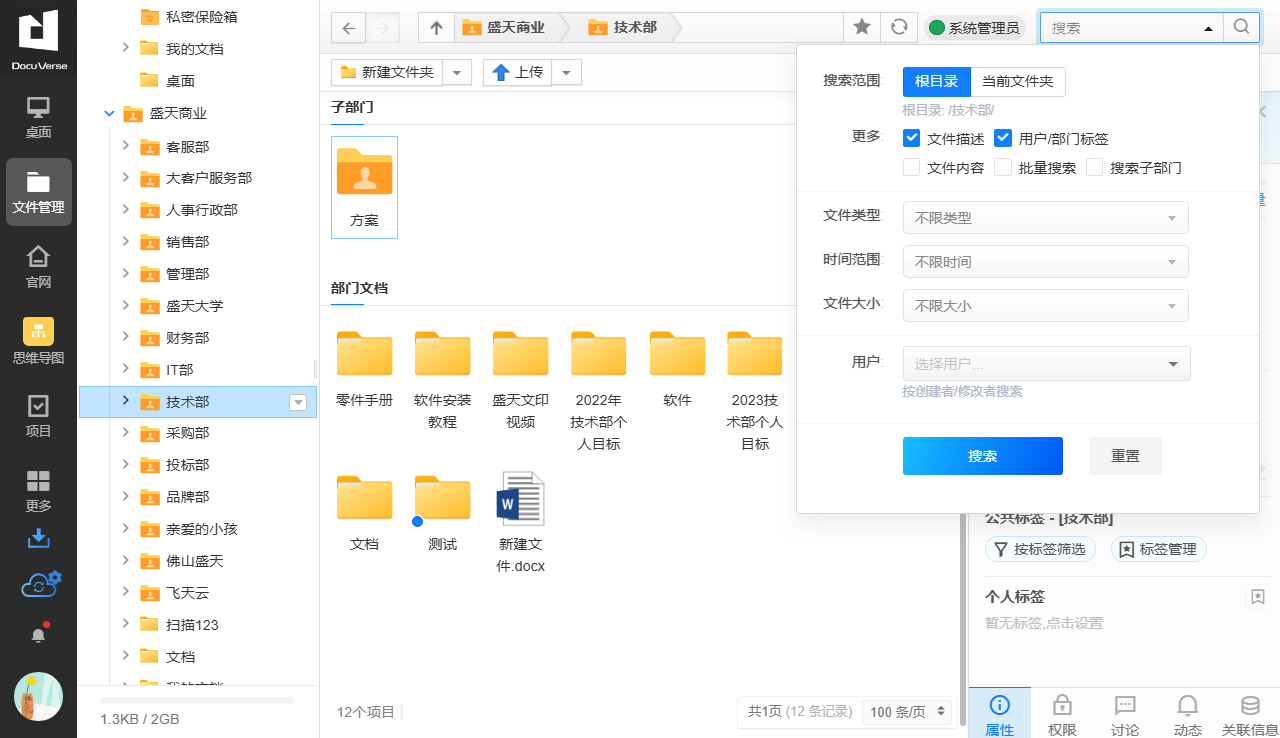
Task: Switch to the 权限 tab
Action: [x=1062, y=713]
